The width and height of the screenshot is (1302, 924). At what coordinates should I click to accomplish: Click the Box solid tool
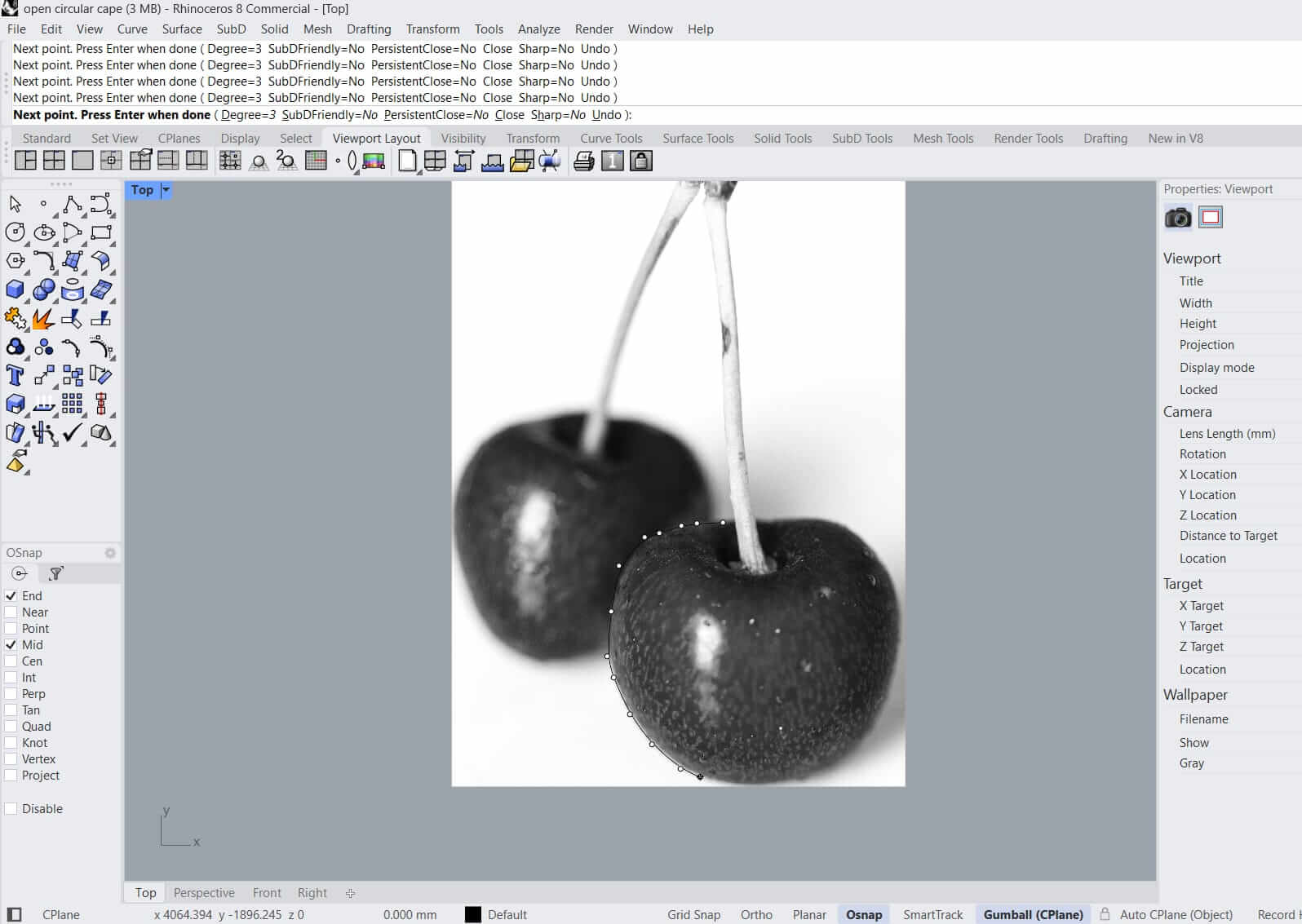click(x=15, y=290)
